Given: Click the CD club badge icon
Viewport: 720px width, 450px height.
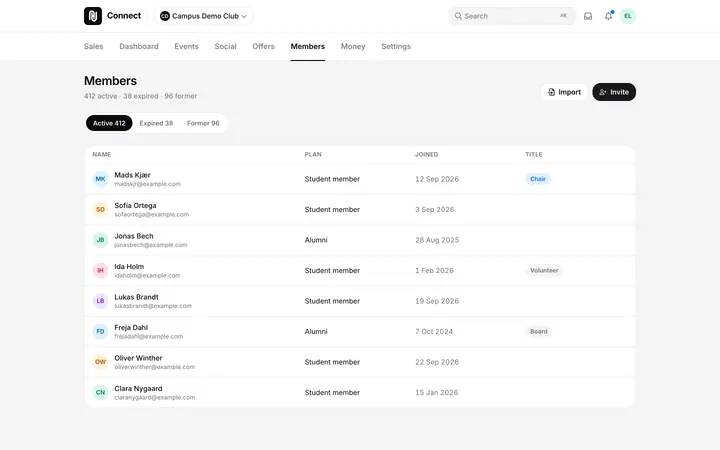Looking at the screenshot, I should 164,16.
